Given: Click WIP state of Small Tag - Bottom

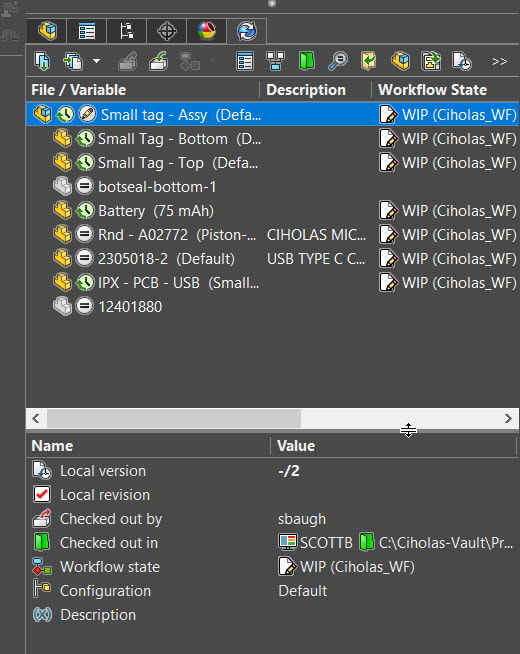Looking at the screenshot, I should pos(448,139).
